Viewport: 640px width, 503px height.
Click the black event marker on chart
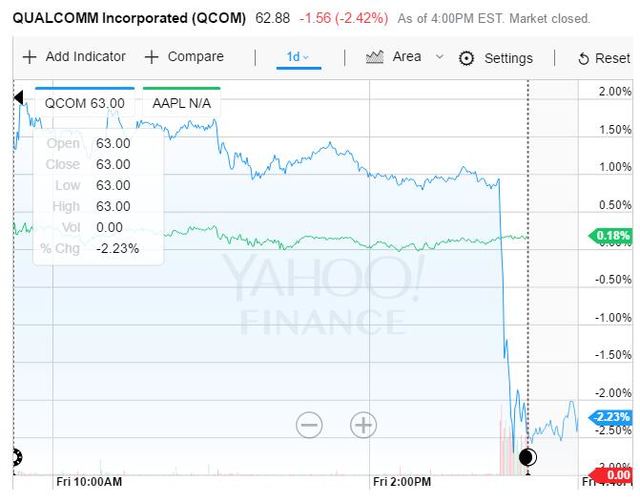pos(528,458)
